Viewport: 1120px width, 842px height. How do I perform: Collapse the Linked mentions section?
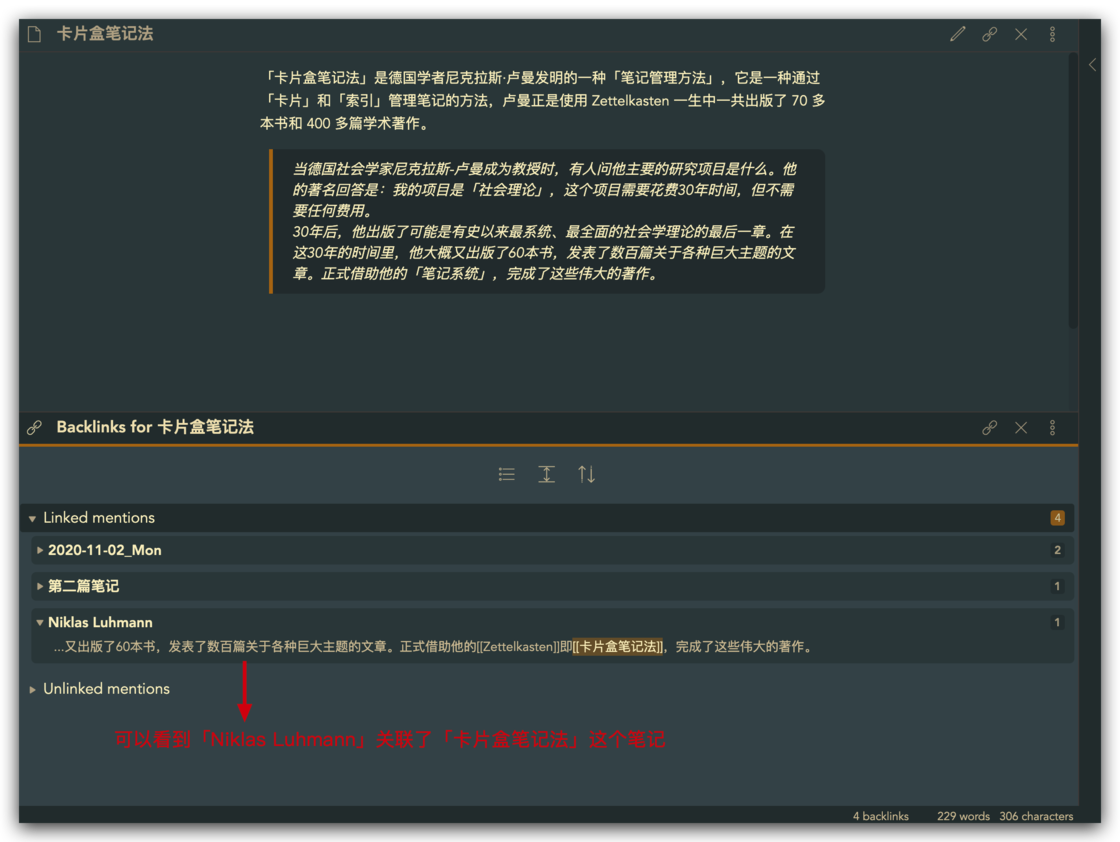tap(32, 518)
